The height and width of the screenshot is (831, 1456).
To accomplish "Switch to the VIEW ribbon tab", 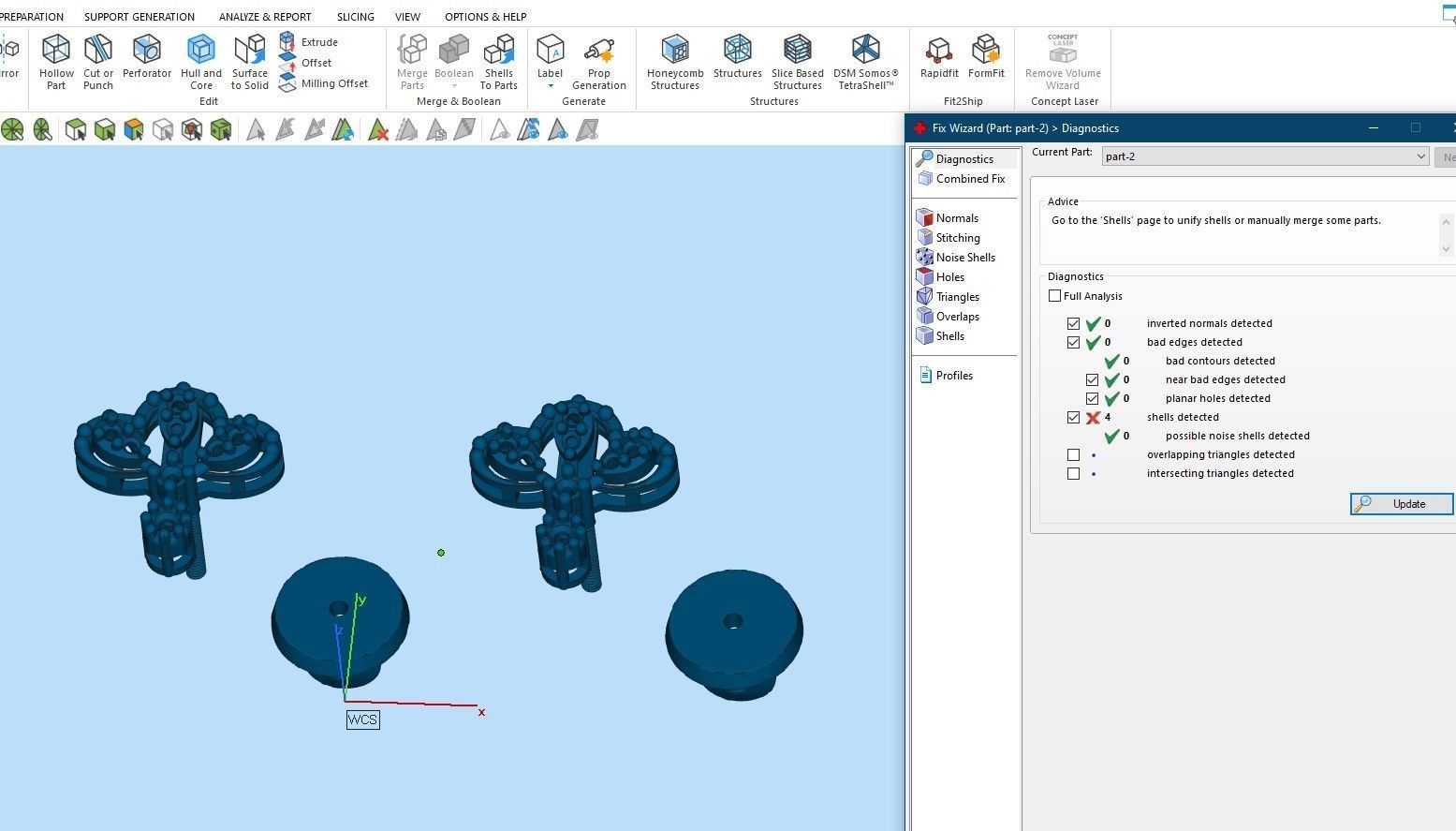I will (x=407, y=17).
